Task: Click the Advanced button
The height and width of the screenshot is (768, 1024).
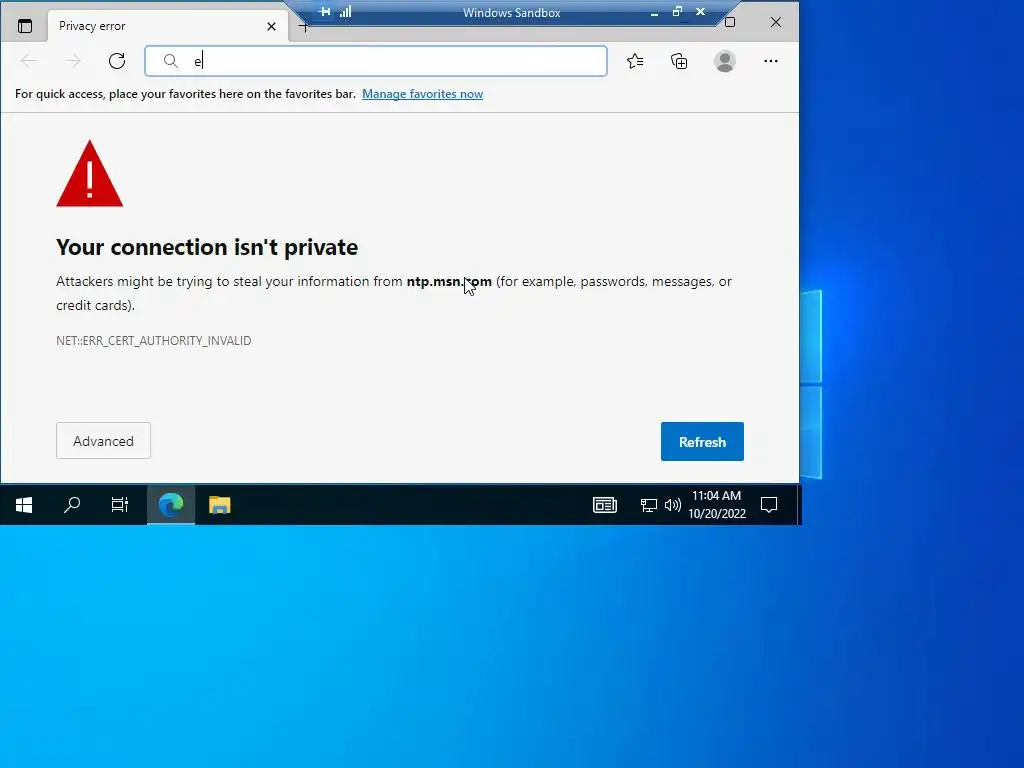Action: [x=103, y=441]
